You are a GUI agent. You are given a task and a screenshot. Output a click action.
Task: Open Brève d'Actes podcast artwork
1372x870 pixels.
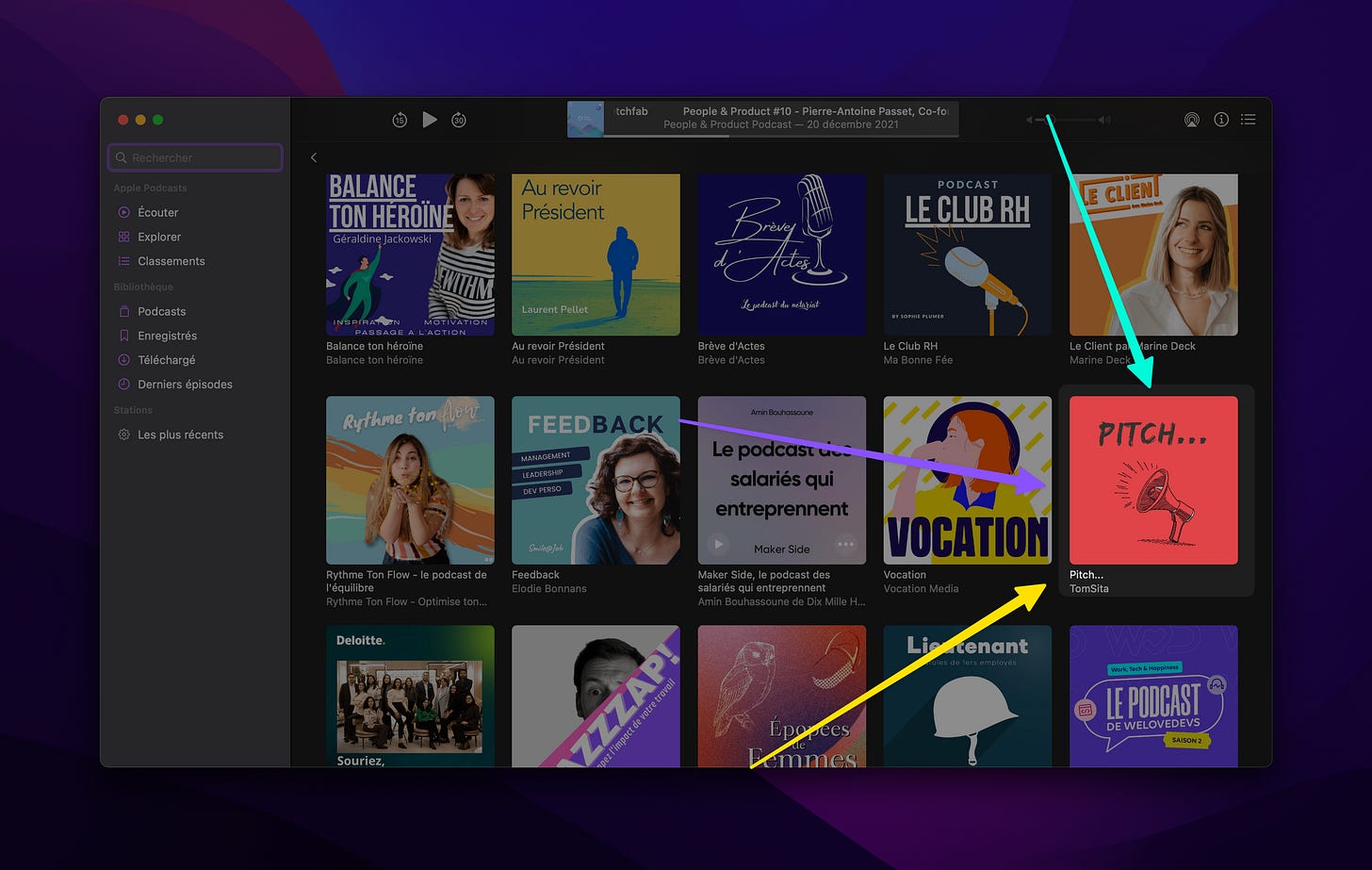[x=781, y=254]
